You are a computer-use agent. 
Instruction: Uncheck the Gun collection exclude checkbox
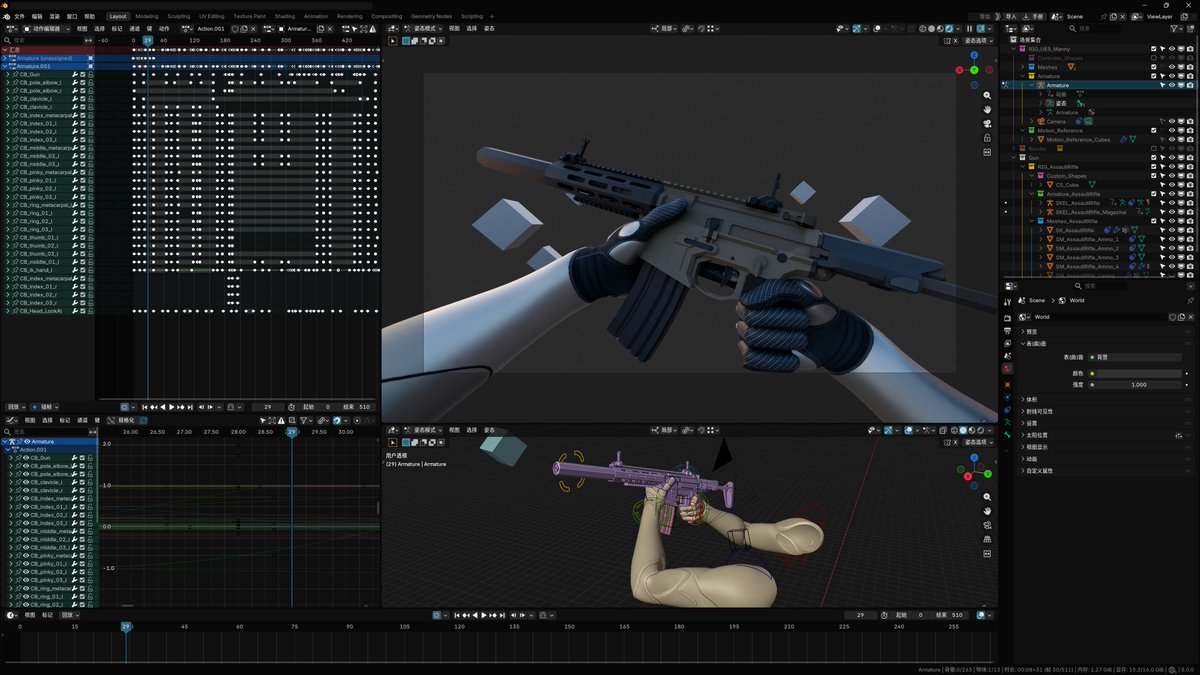point(1153,157)
